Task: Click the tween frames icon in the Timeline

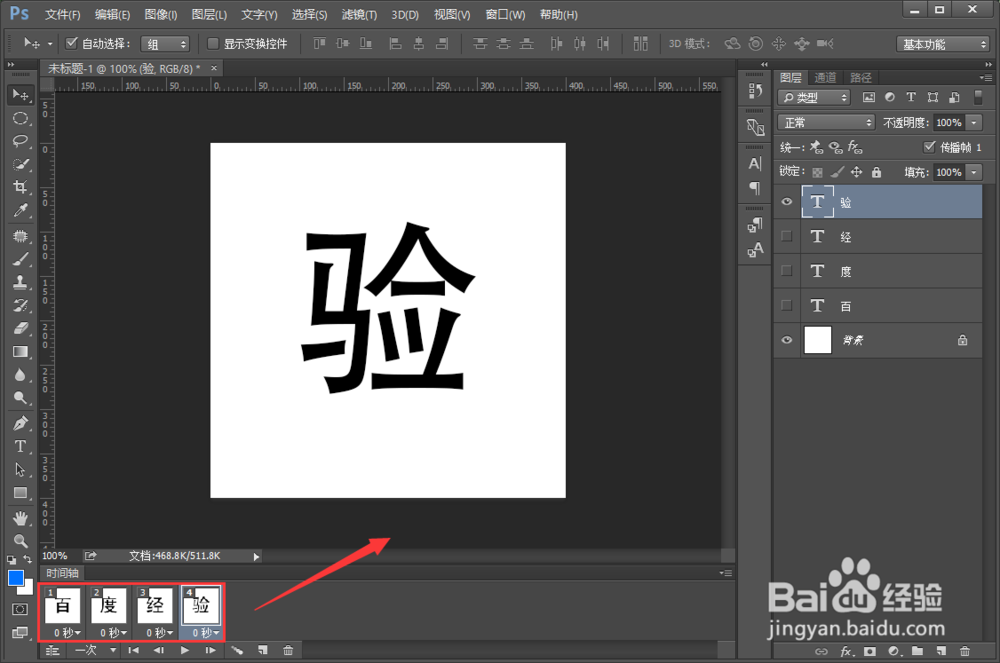Action: click(x=237, y=650)
